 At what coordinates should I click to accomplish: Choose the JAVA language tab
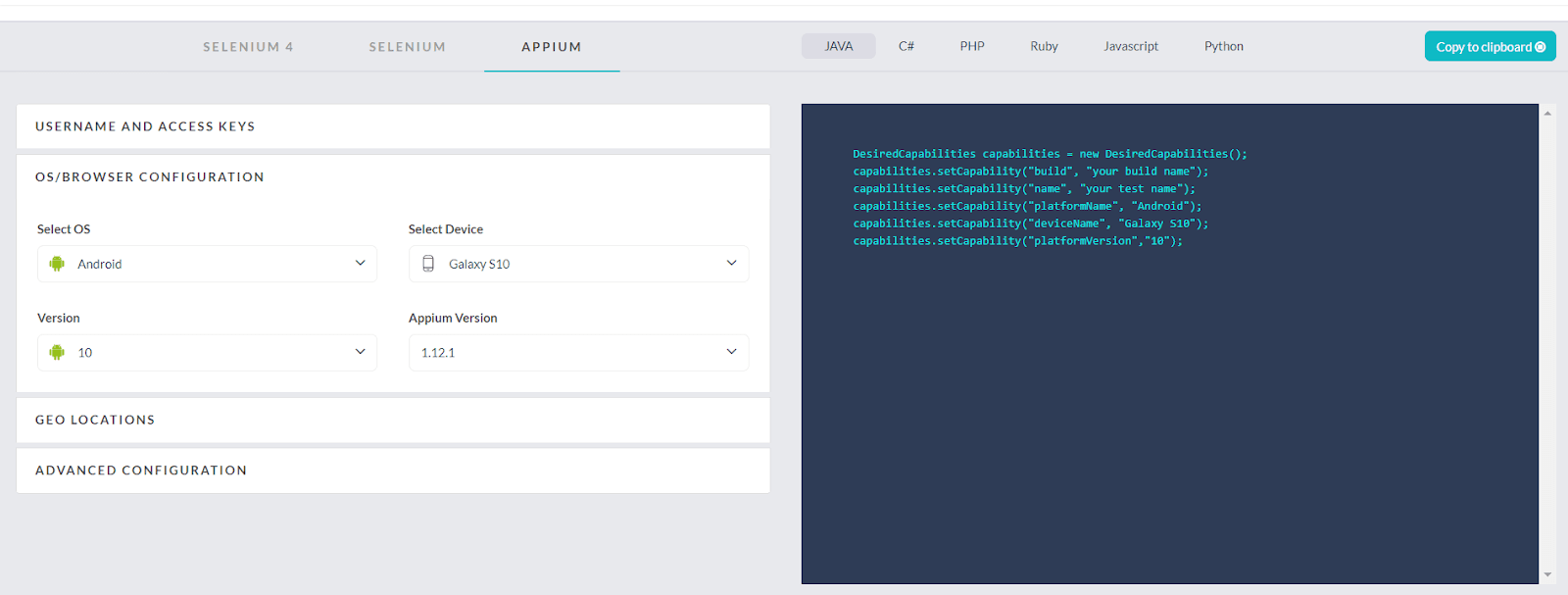pyautogui.click(x=838, y=46)
